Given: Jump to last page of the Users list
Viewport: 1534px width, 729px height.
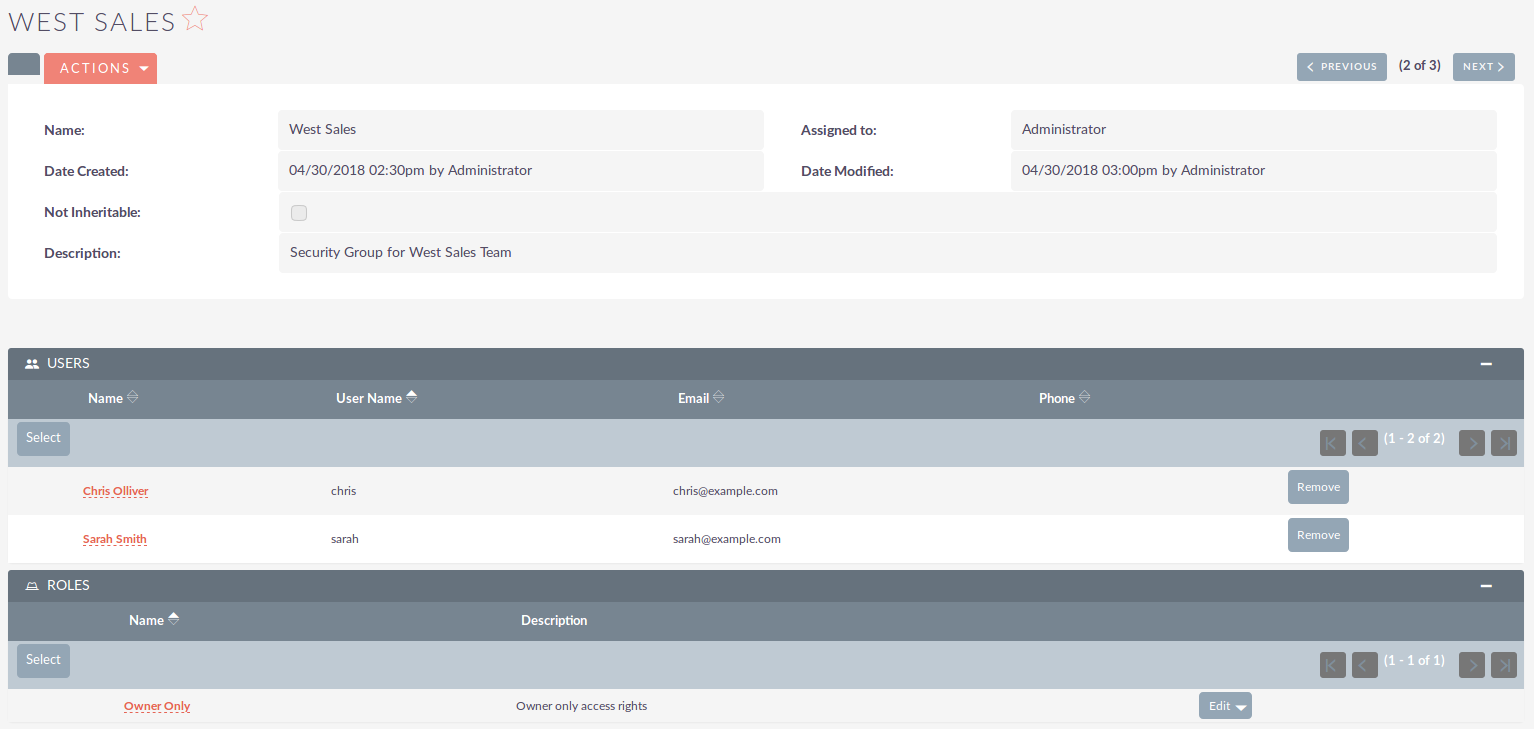Looking at the screenshot, I should (x=1504, y=442).
